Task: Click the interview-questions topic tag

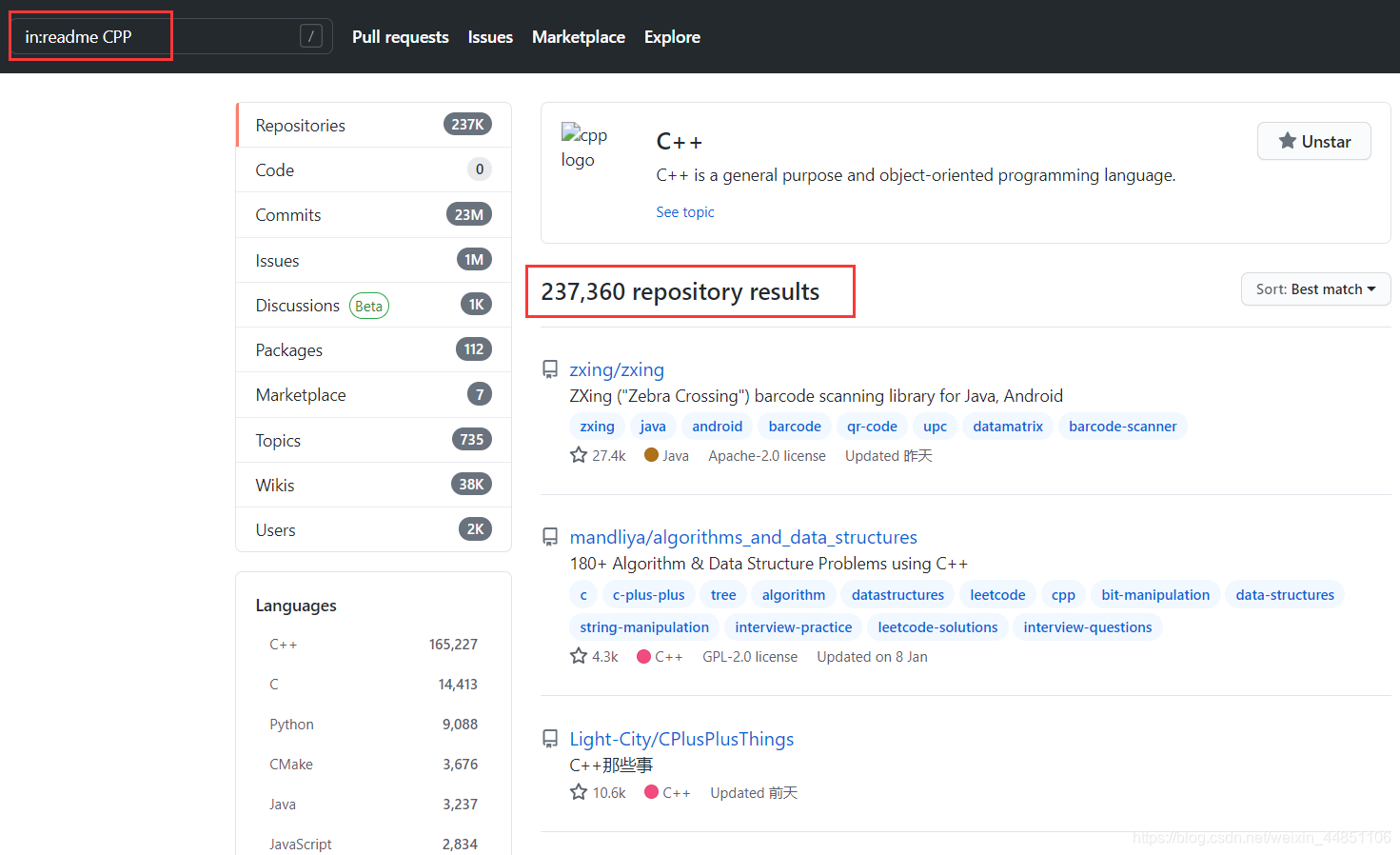Action: [x=1087, y=627]
